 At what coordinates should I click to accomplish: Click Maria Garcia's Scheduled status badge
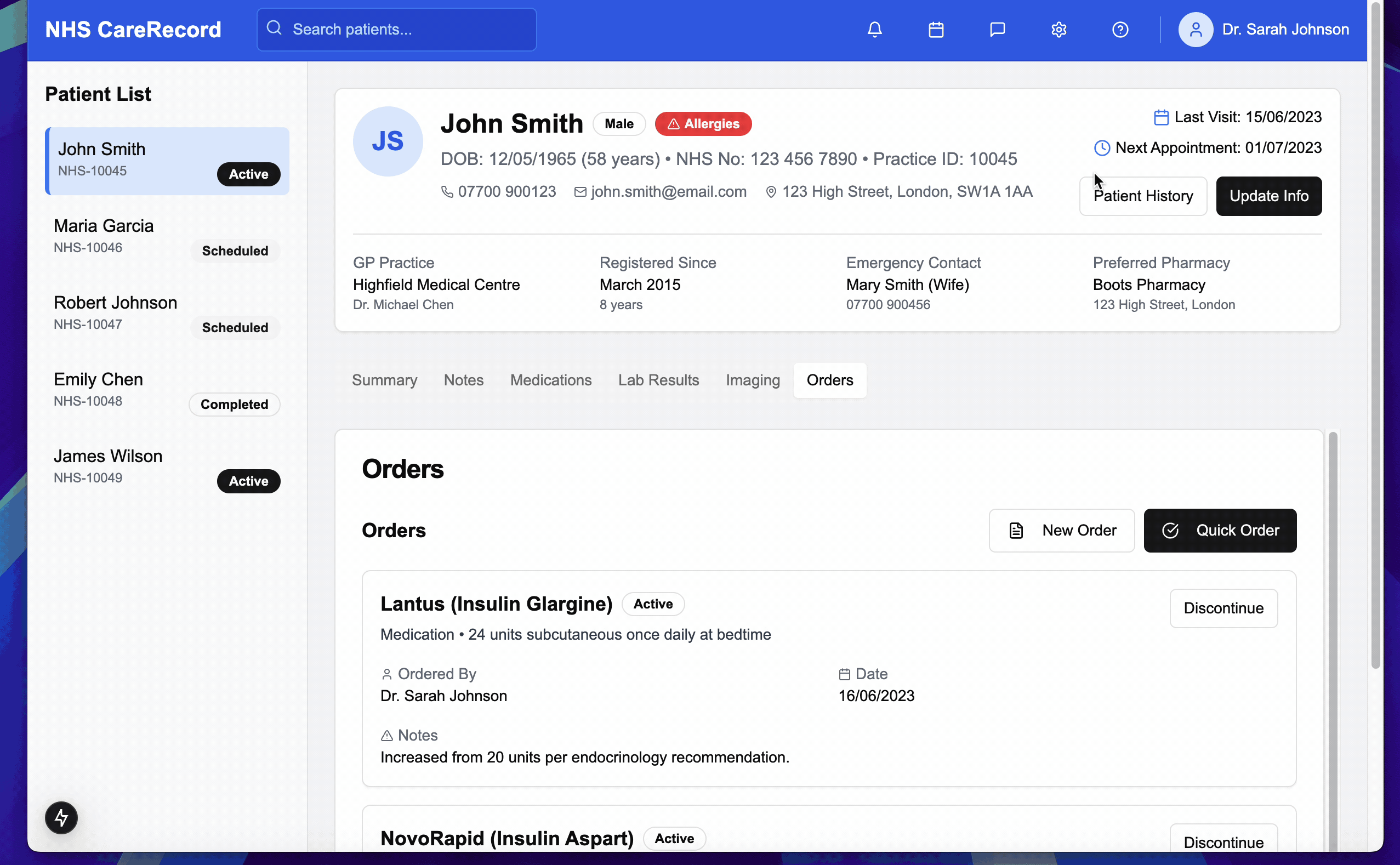coord(235,251)
